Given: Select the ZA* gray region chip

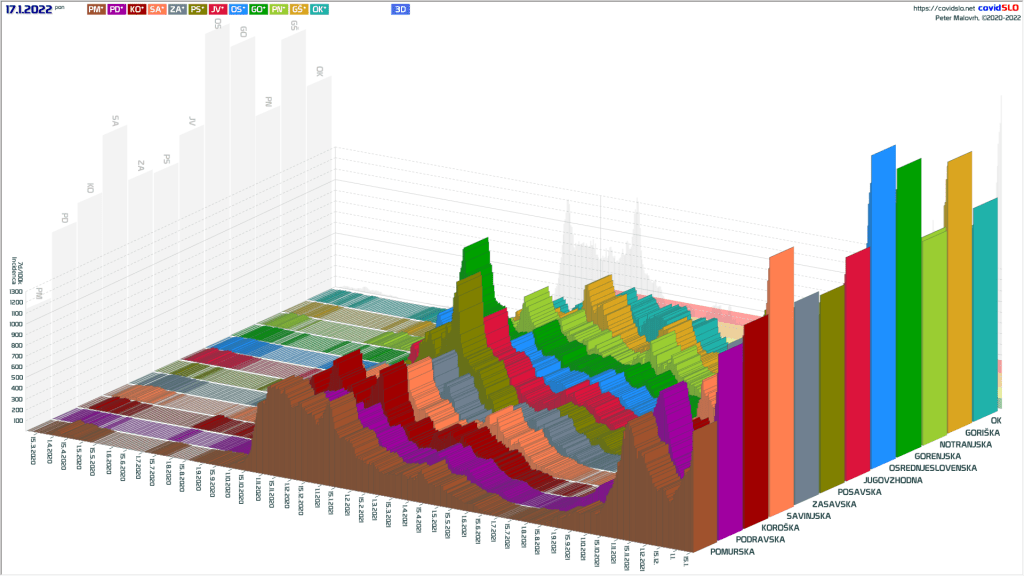Looking at the screenshot, I should point(177,9).
